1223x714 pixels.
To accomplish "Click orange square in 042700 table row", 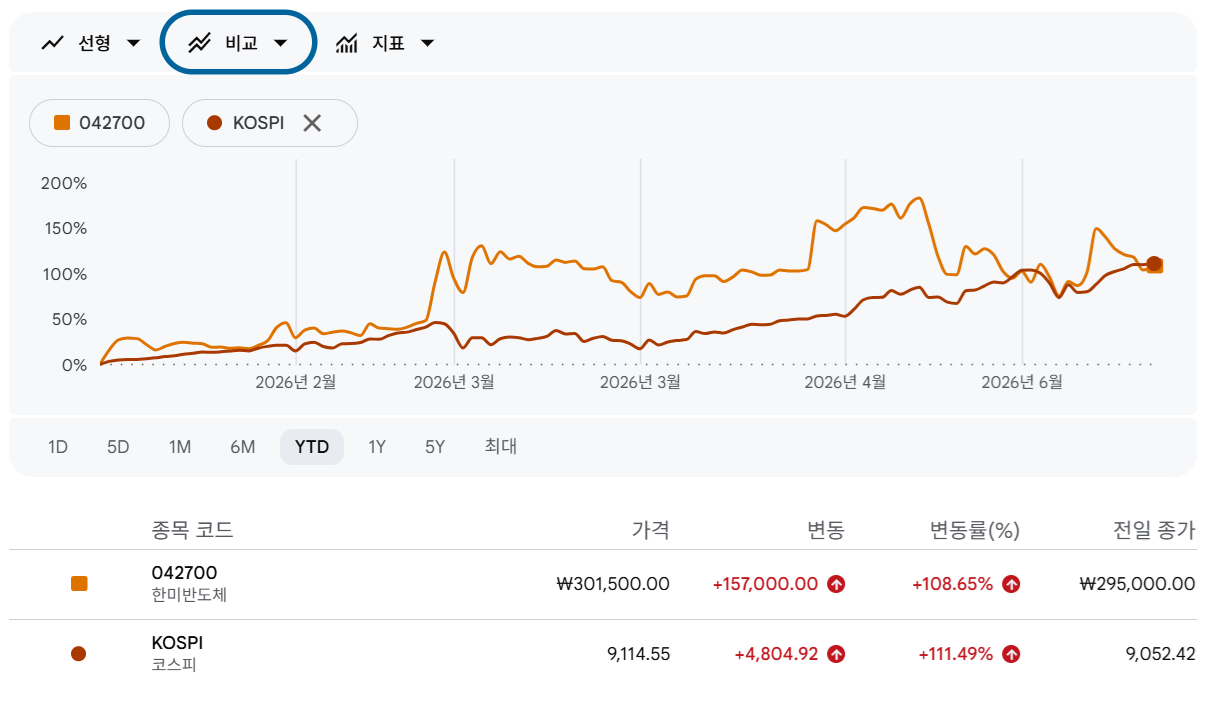I will [79, 583].
